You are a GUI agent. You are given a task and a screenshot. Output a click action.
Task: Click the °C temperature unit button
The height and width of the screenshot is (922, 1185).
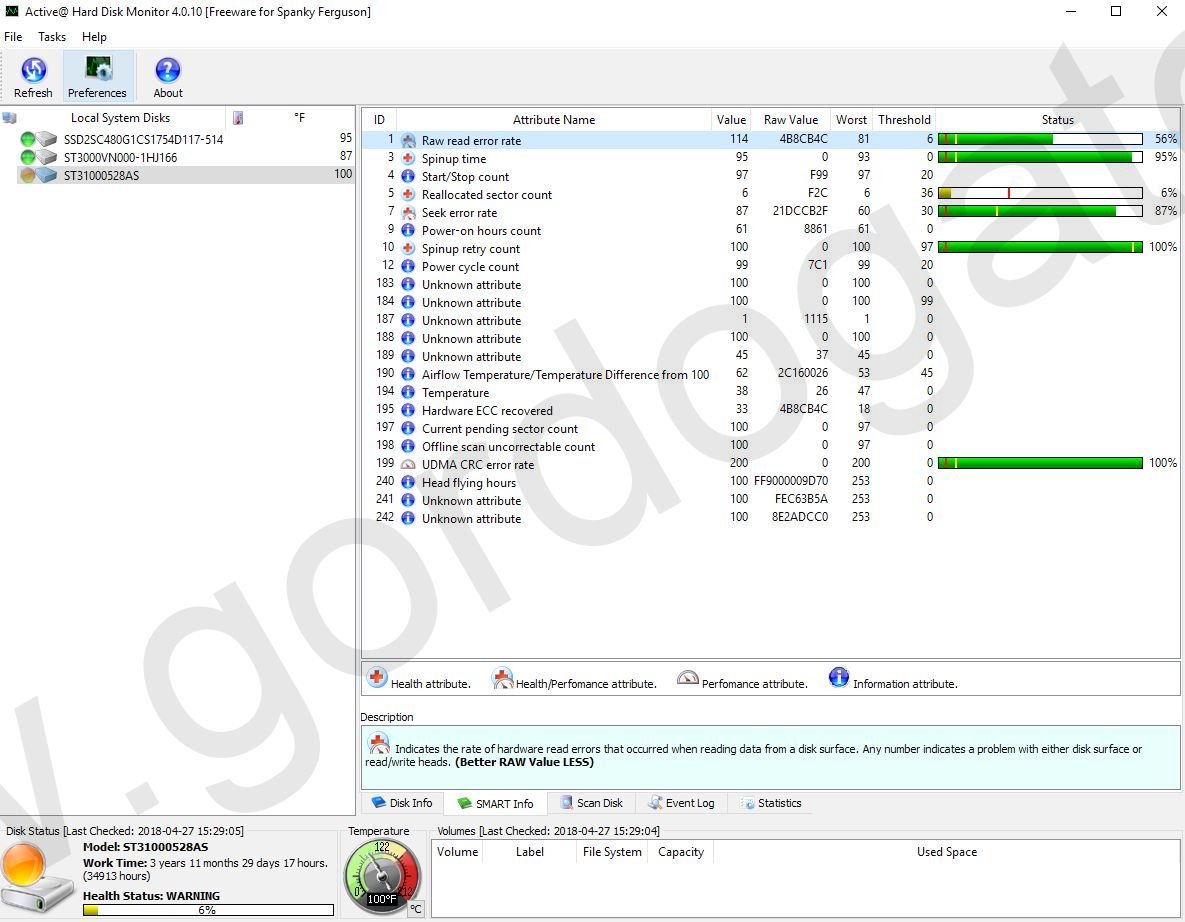(415, 909)
